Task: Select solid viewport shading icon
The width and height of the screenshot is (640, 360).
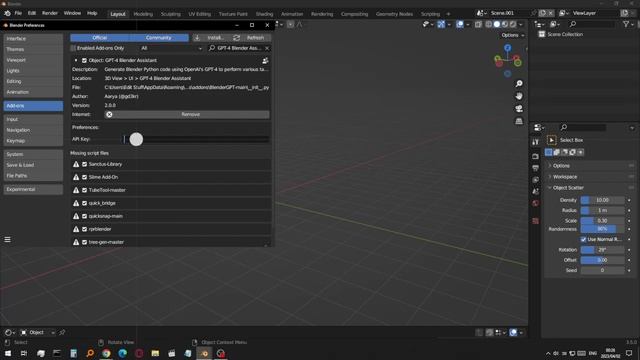Action: 497,24
